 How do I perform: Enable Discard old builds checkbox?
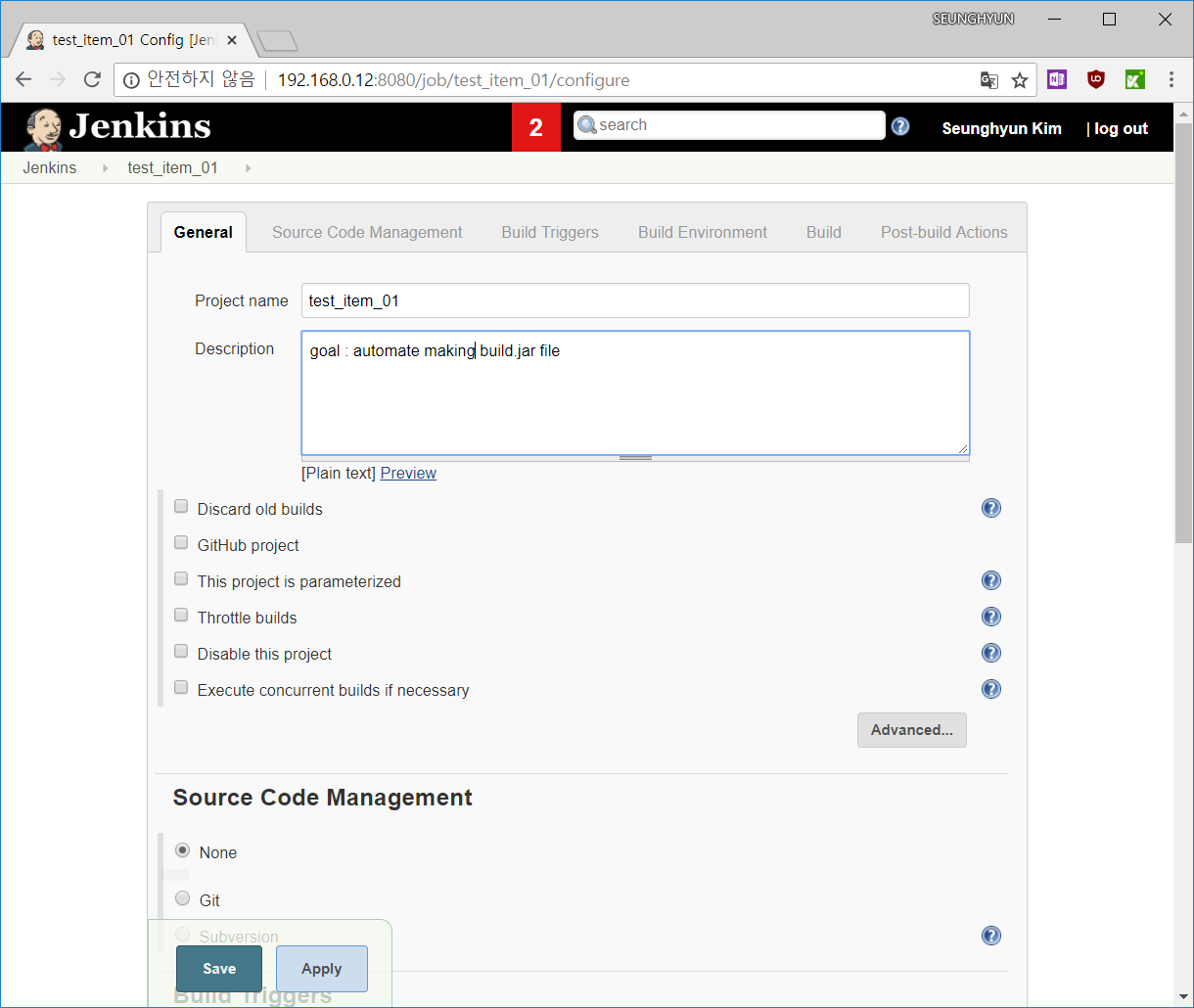tap(181, 507)
